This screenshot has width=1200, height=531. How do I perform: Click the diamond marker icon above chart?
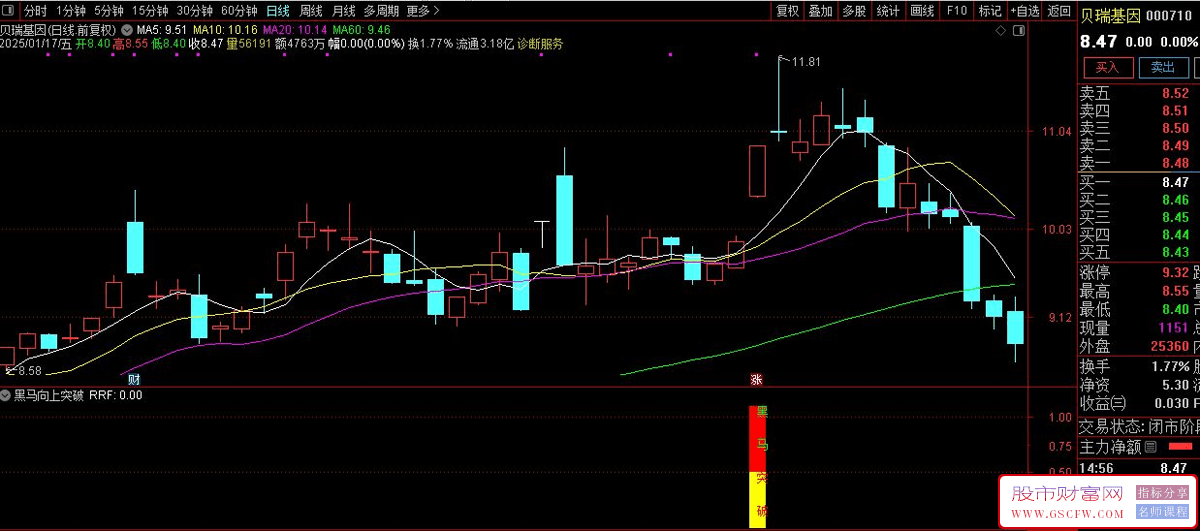[x=1003, y=30]
